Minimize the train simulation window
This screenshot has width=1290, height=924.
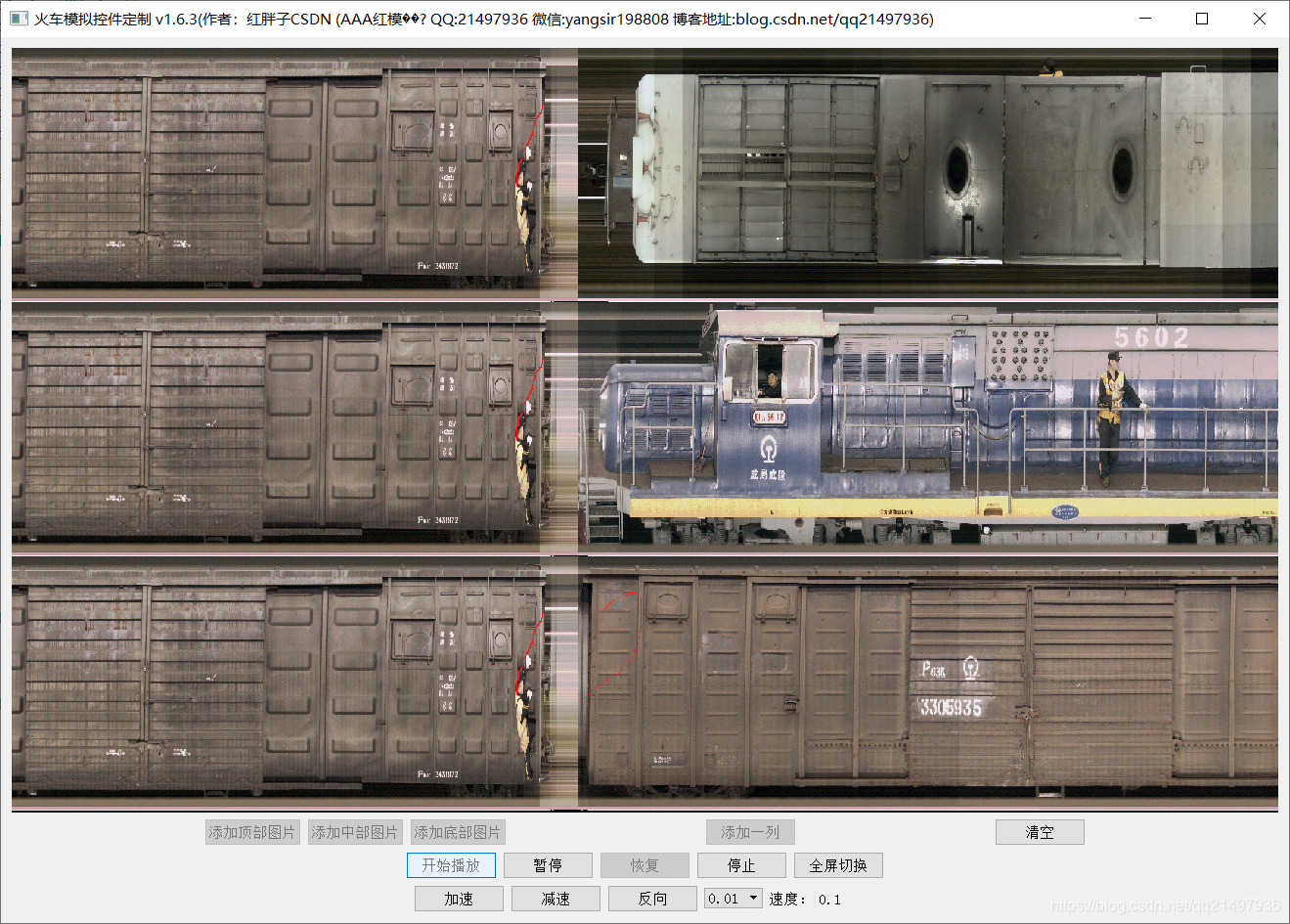pyautogui.click(x=1145, y=19)
